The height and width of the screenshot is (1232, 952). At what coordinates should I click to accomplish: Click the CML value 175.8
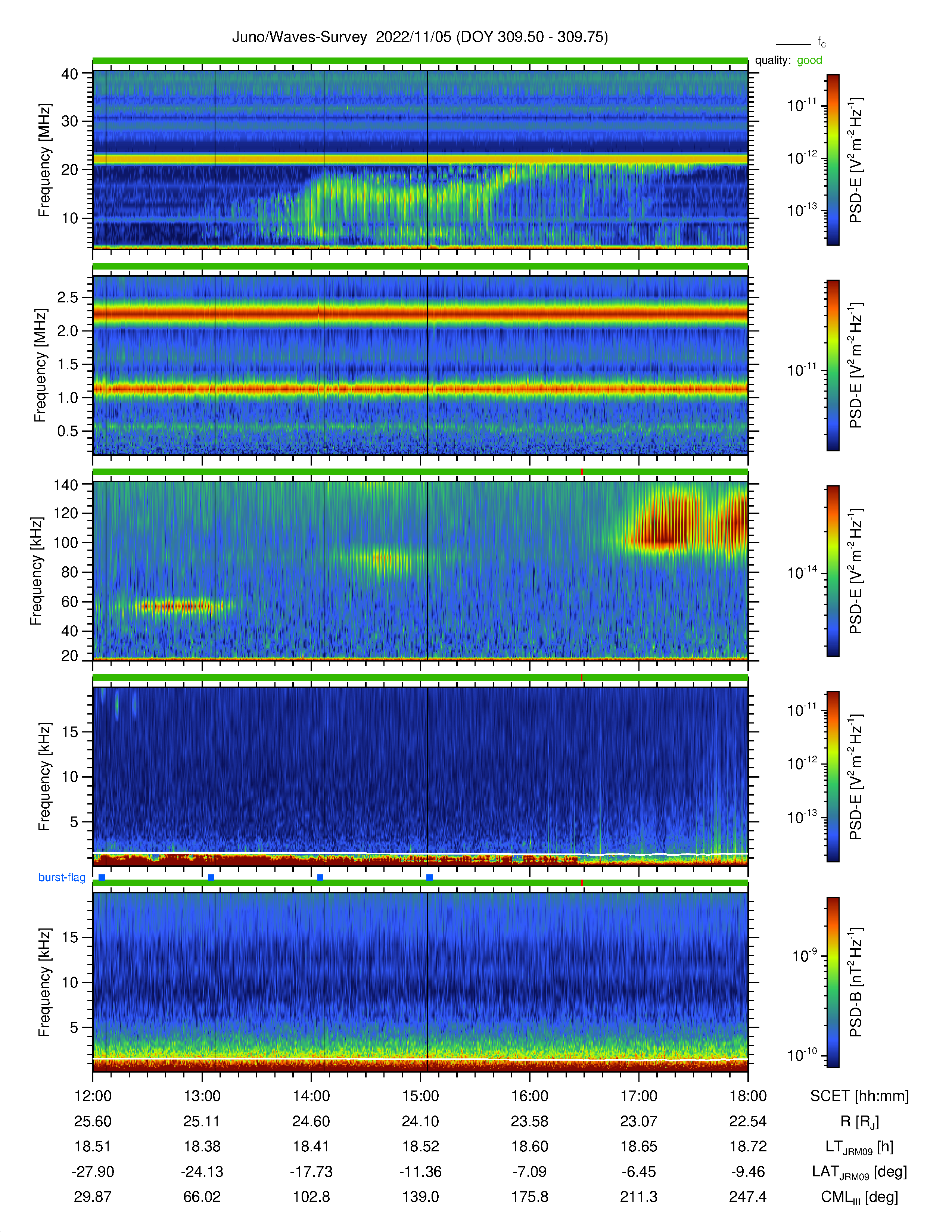(530, 1197)
